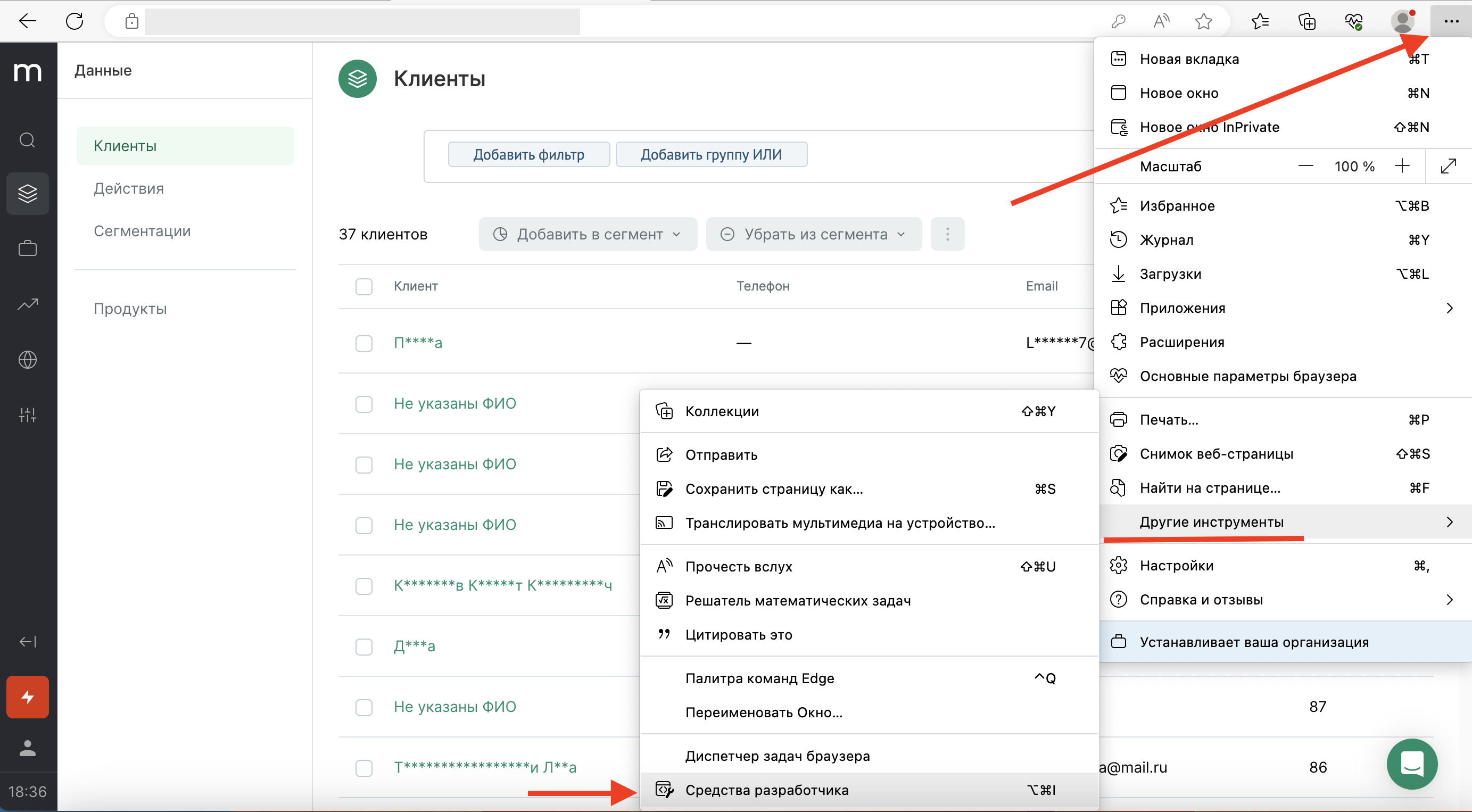Open the 'Убрать из сегмента' dropdown
This screenshot has height=812, width=1472.
pyautogui.click(x=814, y=234)
